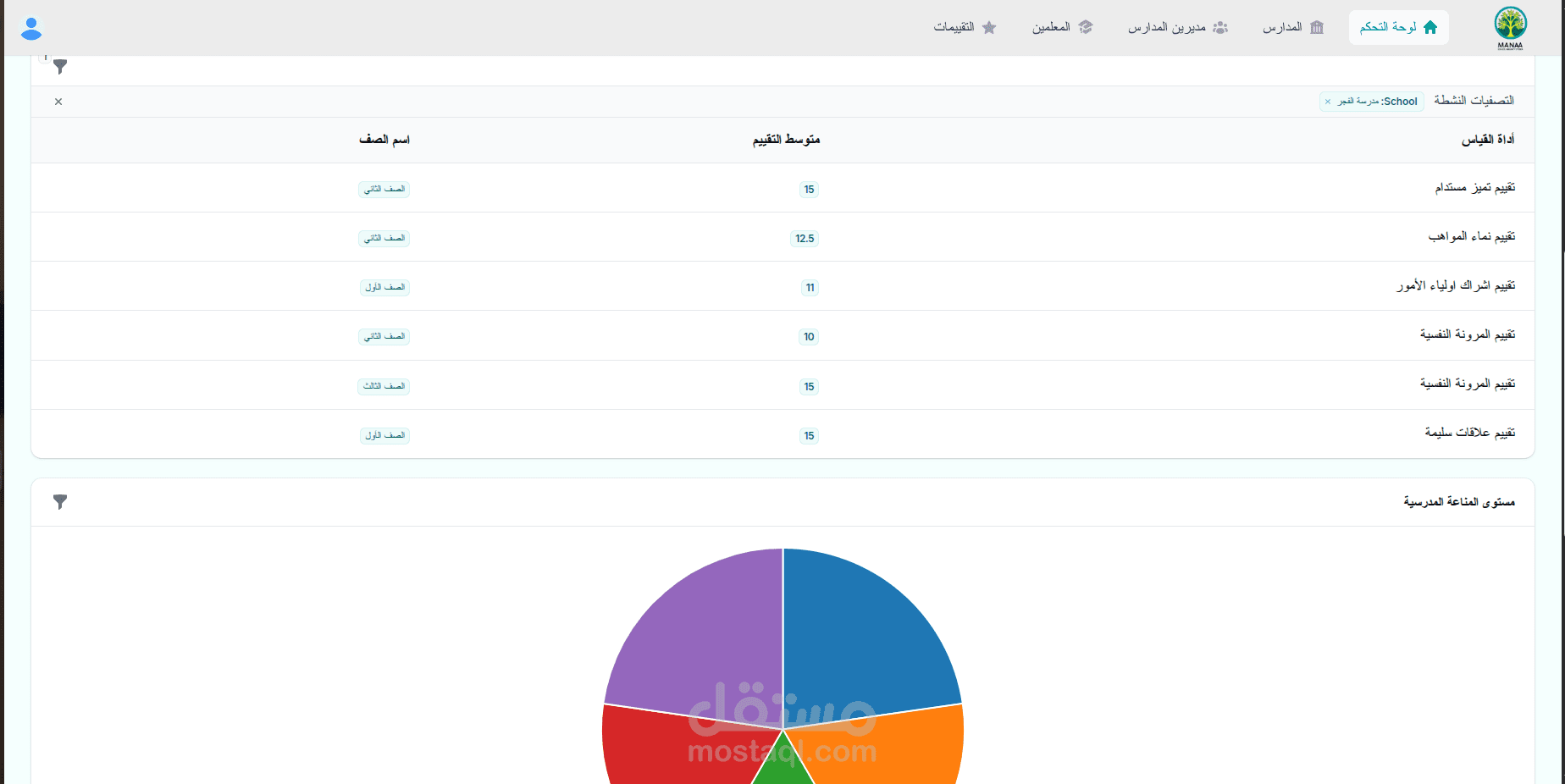Screen dimensions: 1565x784
Task: Click the اسم الصف column header
Action: (384, 140)
